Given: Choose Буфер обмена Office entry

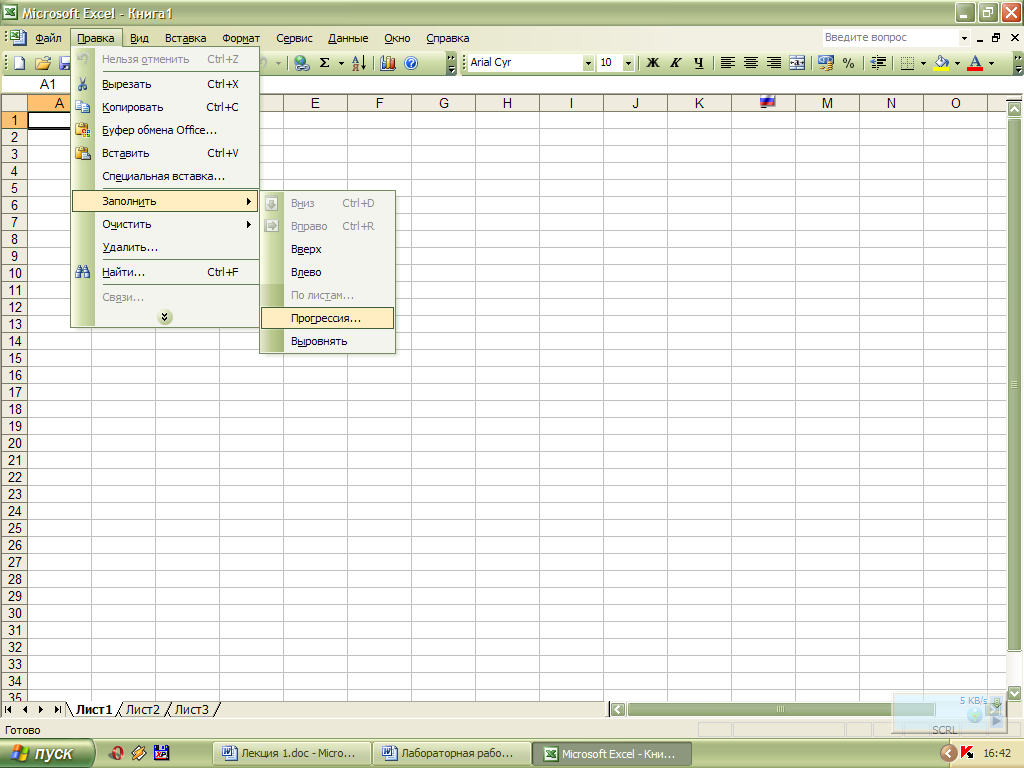Looking at the screenshot, I should pyautogui.click(x=165, y=130).
